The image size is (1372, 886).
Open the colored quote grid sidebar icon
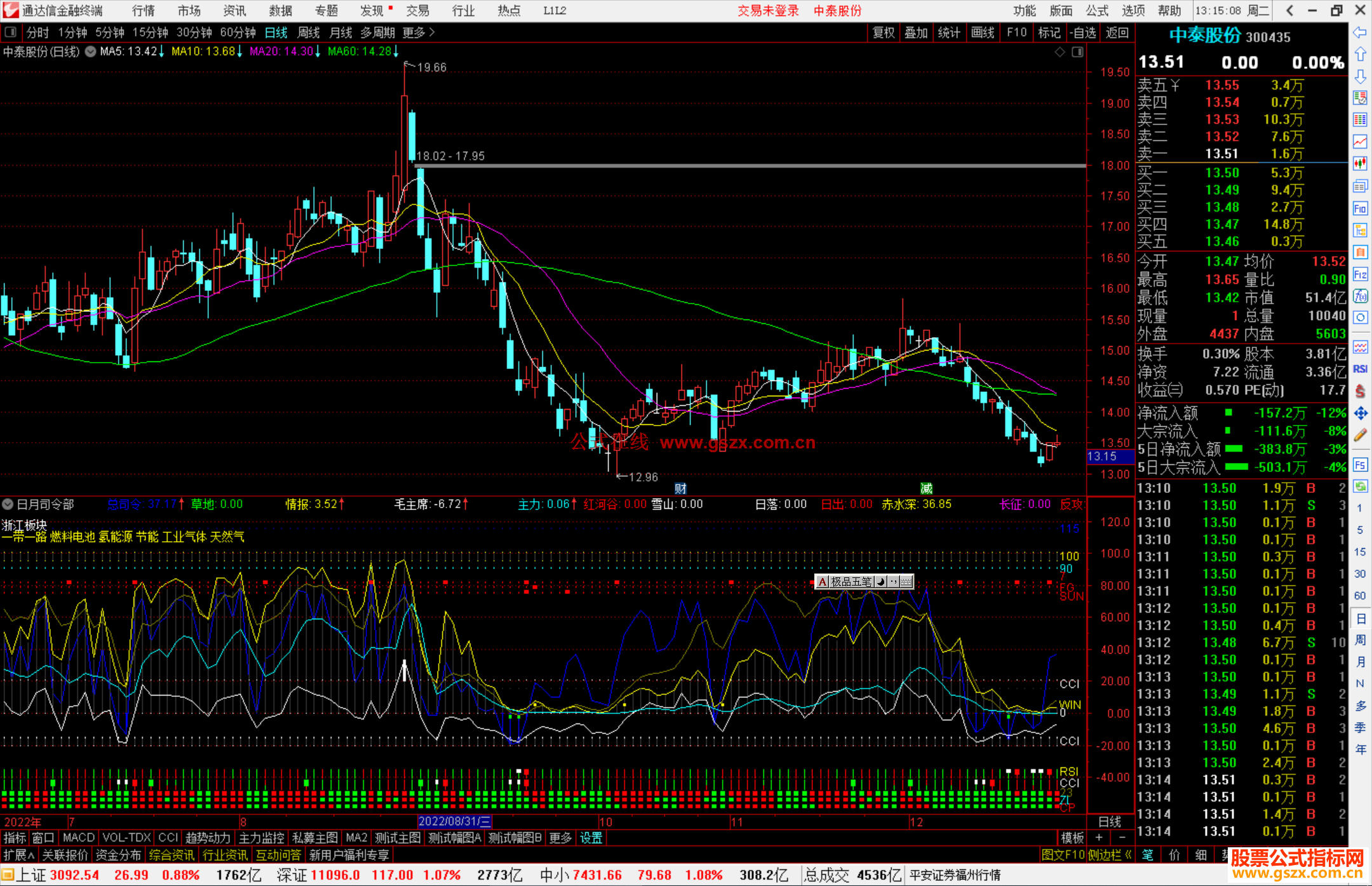pyautogui.click(x=1360, y=120)
